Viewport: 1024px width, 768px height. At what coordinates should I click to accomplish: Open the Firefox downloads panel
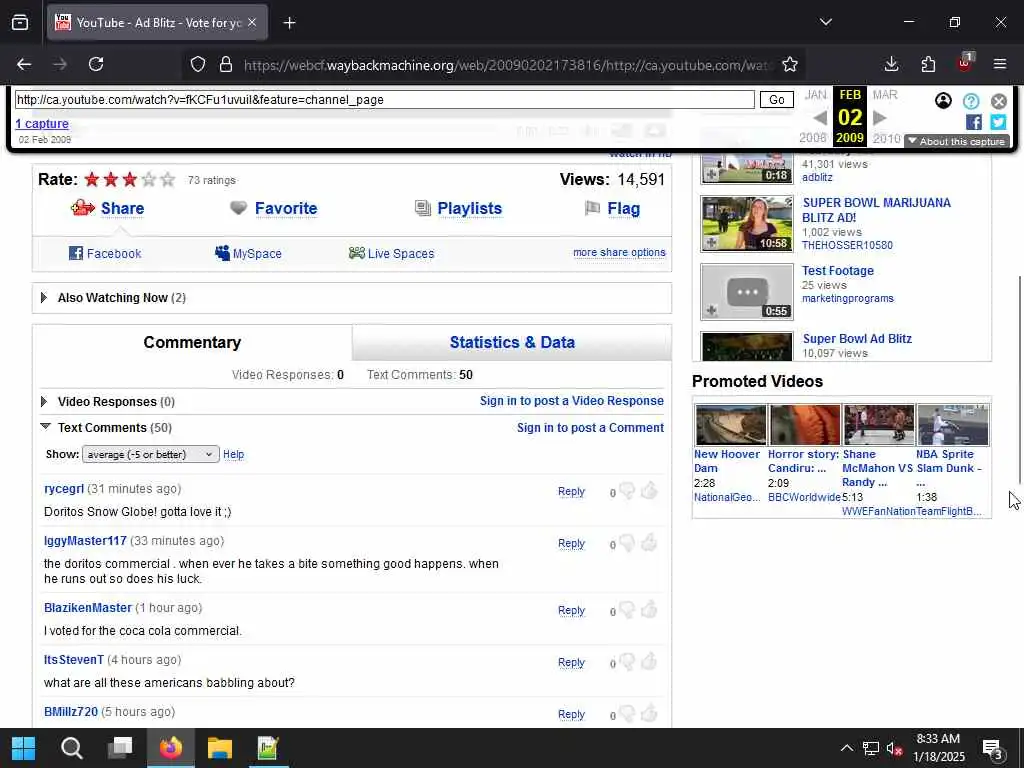pyautogui.click(x=891, y=64)
